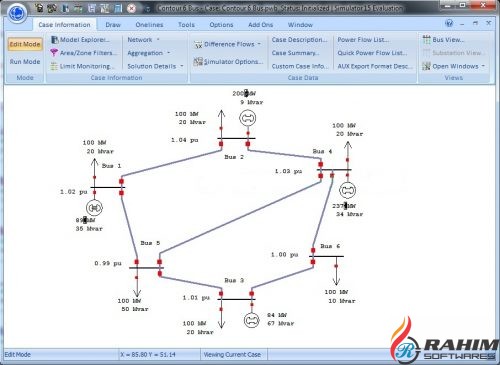
Task: Expand the Network dropdown
Action: point(144,40)
